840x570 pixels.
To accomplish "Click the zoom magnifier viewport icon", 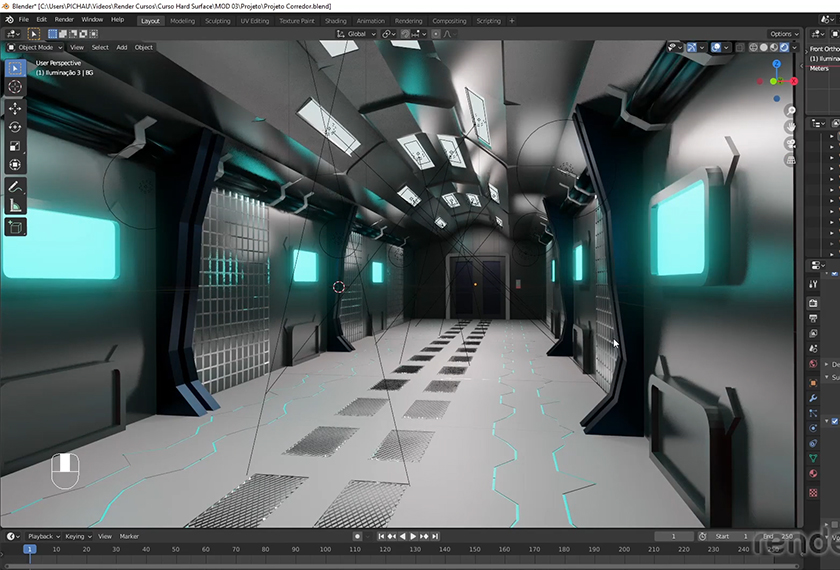I will 789,112.
